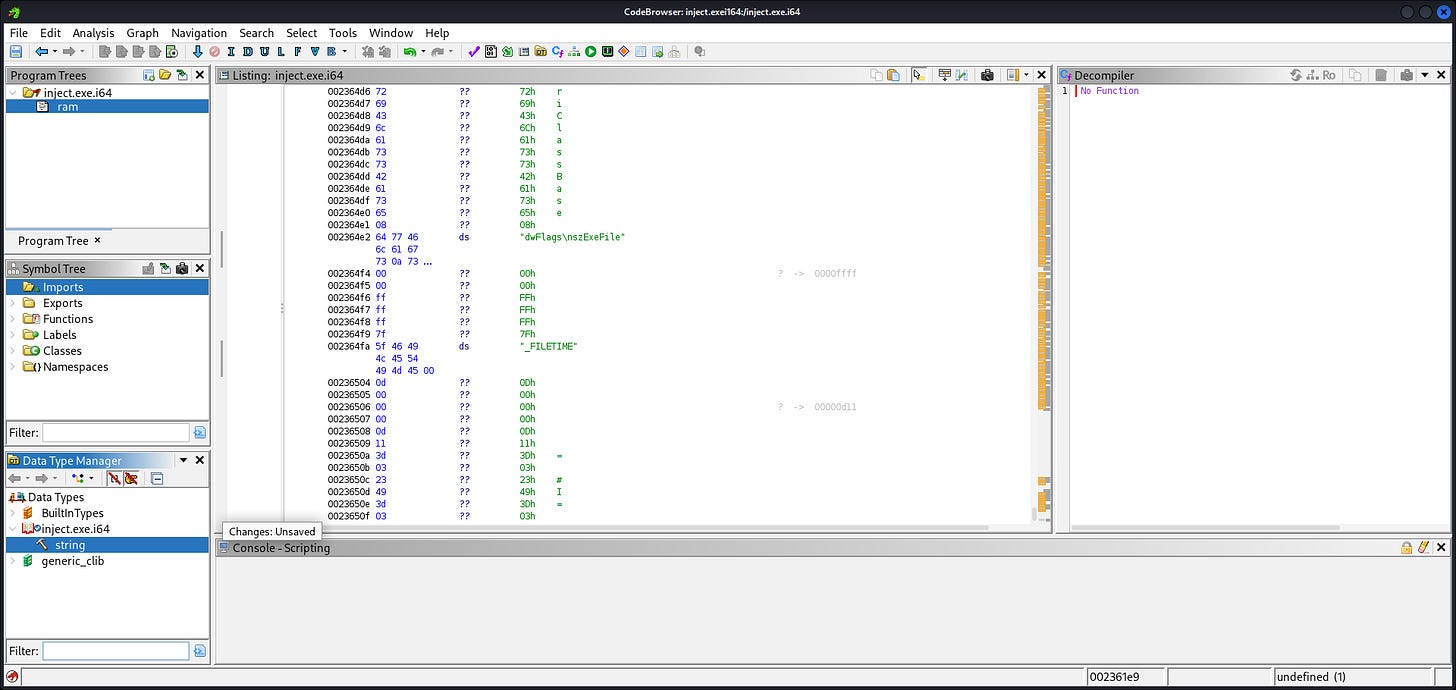
Task: Open the File menu
Action: (x=18, y=33)
